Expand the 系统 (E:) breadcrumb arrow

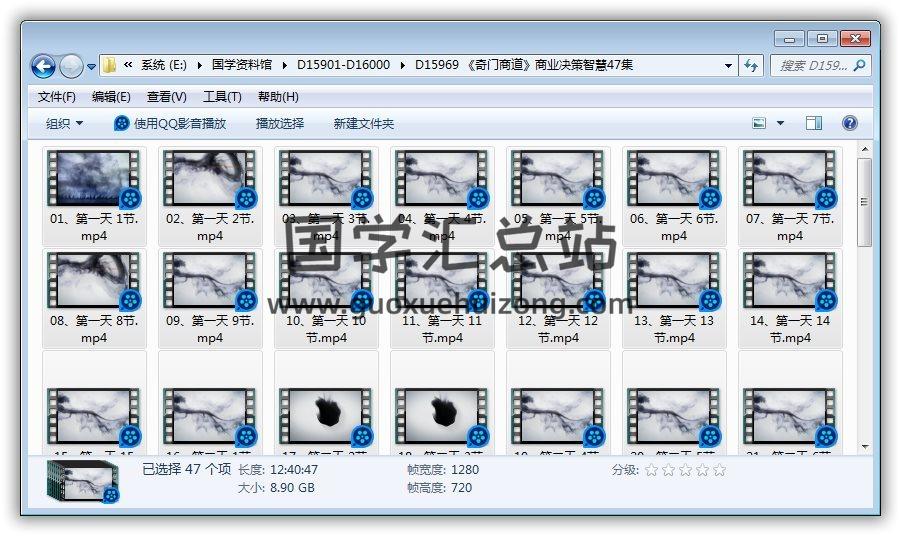tap(199, 65)
